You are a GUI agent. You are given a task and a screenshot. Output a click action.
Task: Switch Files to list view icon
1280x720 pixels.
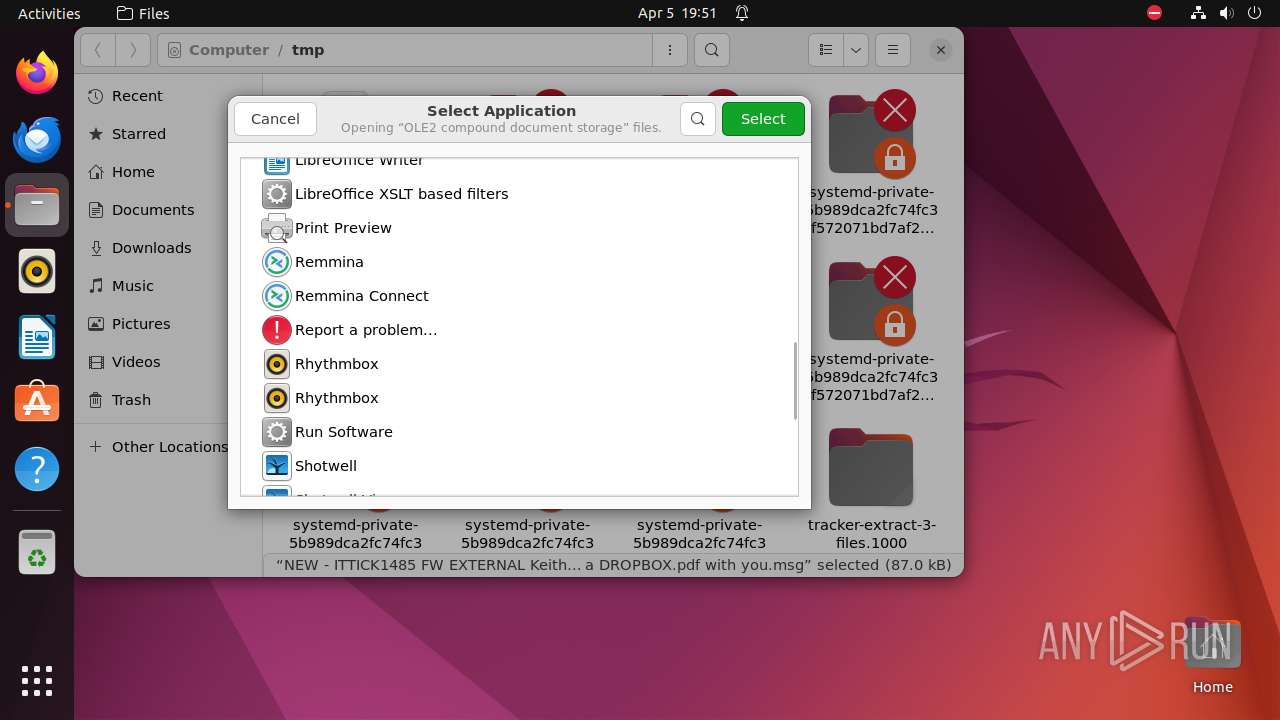[826, 50]
